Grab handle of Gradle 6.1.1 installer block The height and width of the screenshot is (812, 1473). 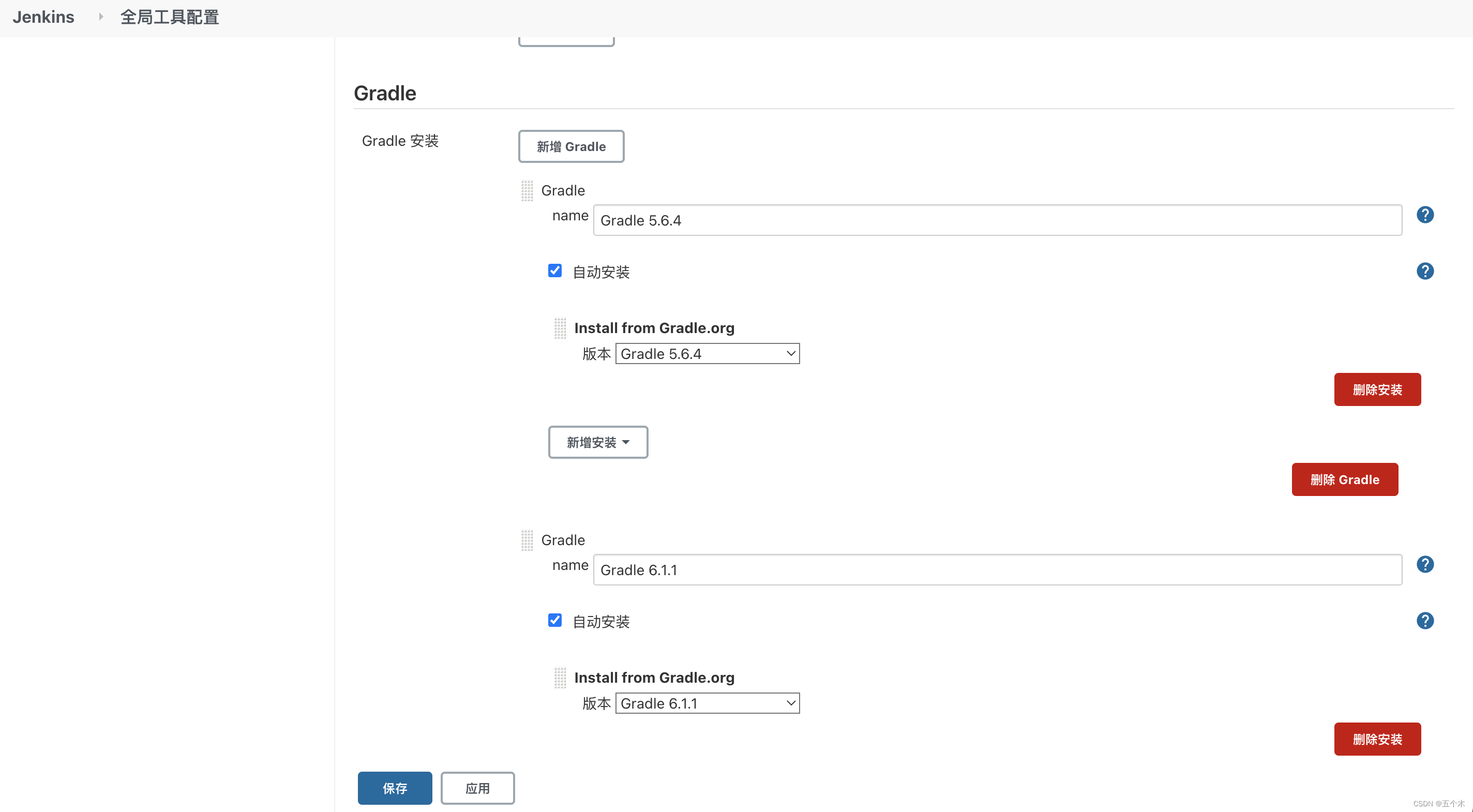coord(560,678)
